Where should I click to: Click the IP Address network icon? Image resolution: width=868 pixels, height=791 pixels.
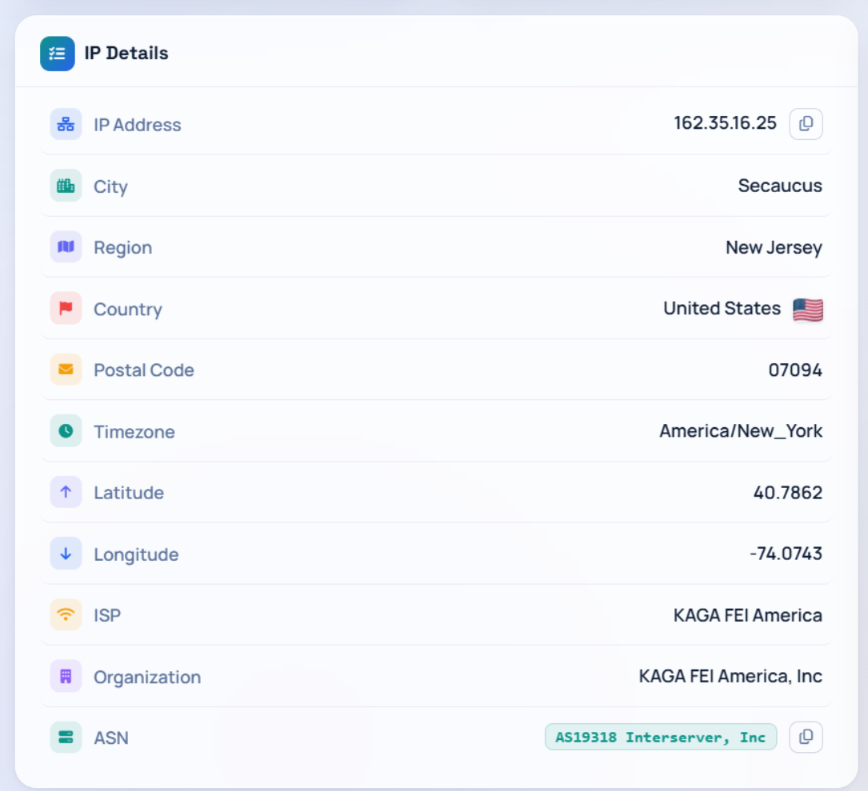point(66,124)
